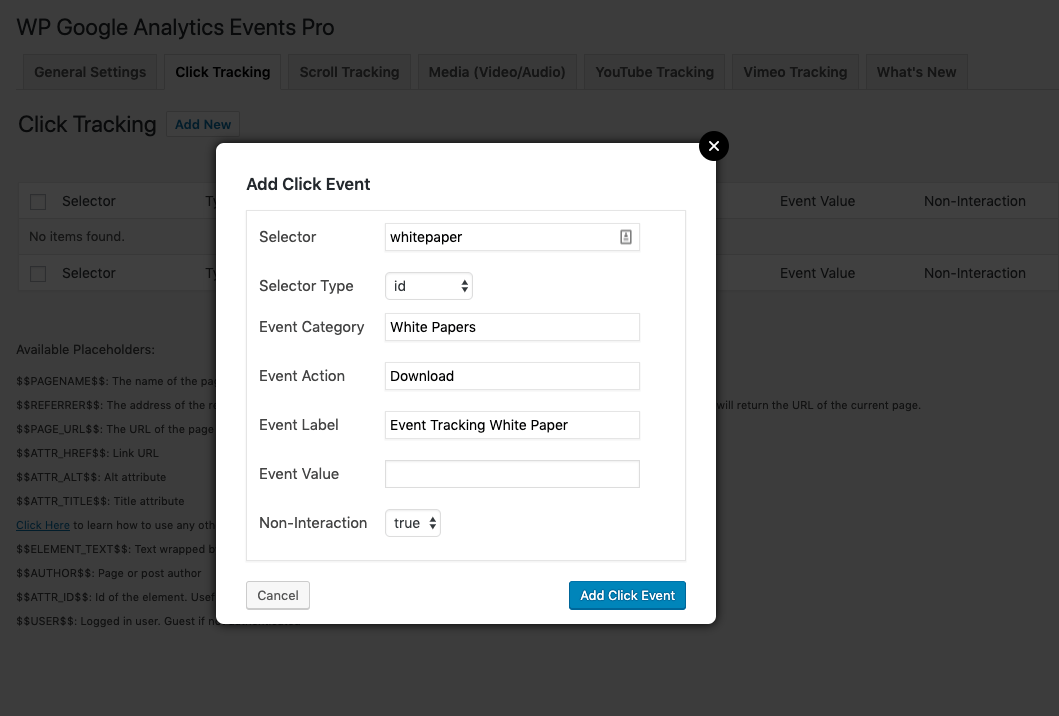Check the bottom select-all checkbox
The width and height of the screenshot is (1059, 716).
coord(38,273)
